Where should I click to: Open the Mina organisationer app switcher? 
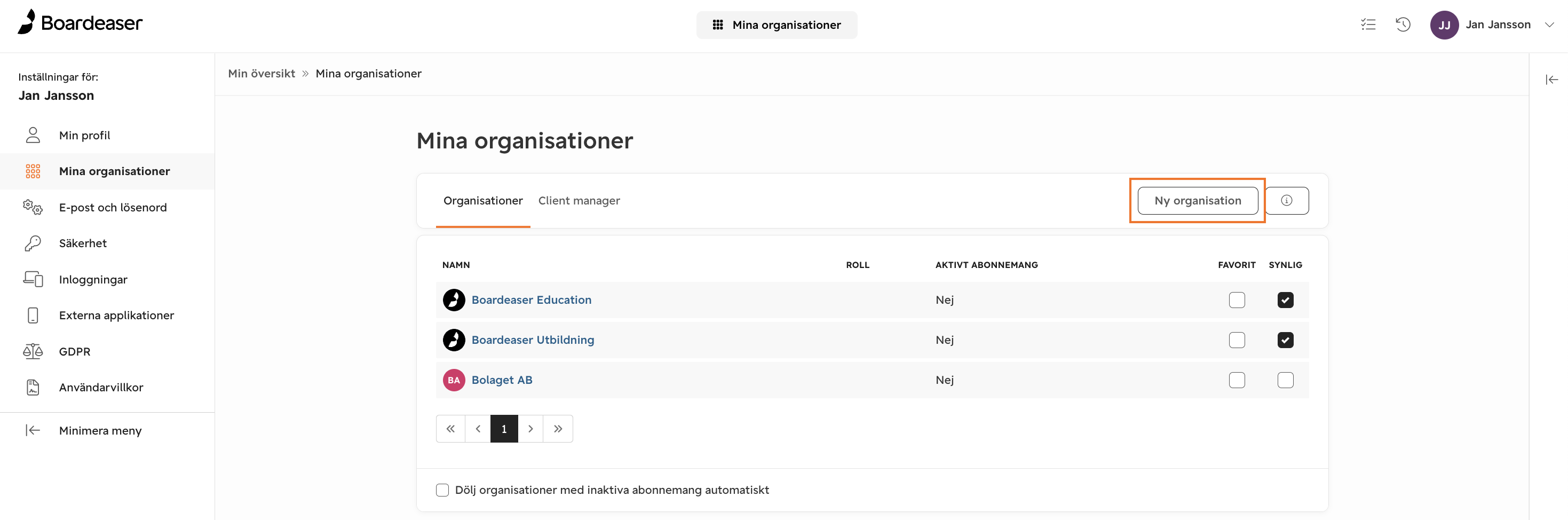[x=777, y=25]
